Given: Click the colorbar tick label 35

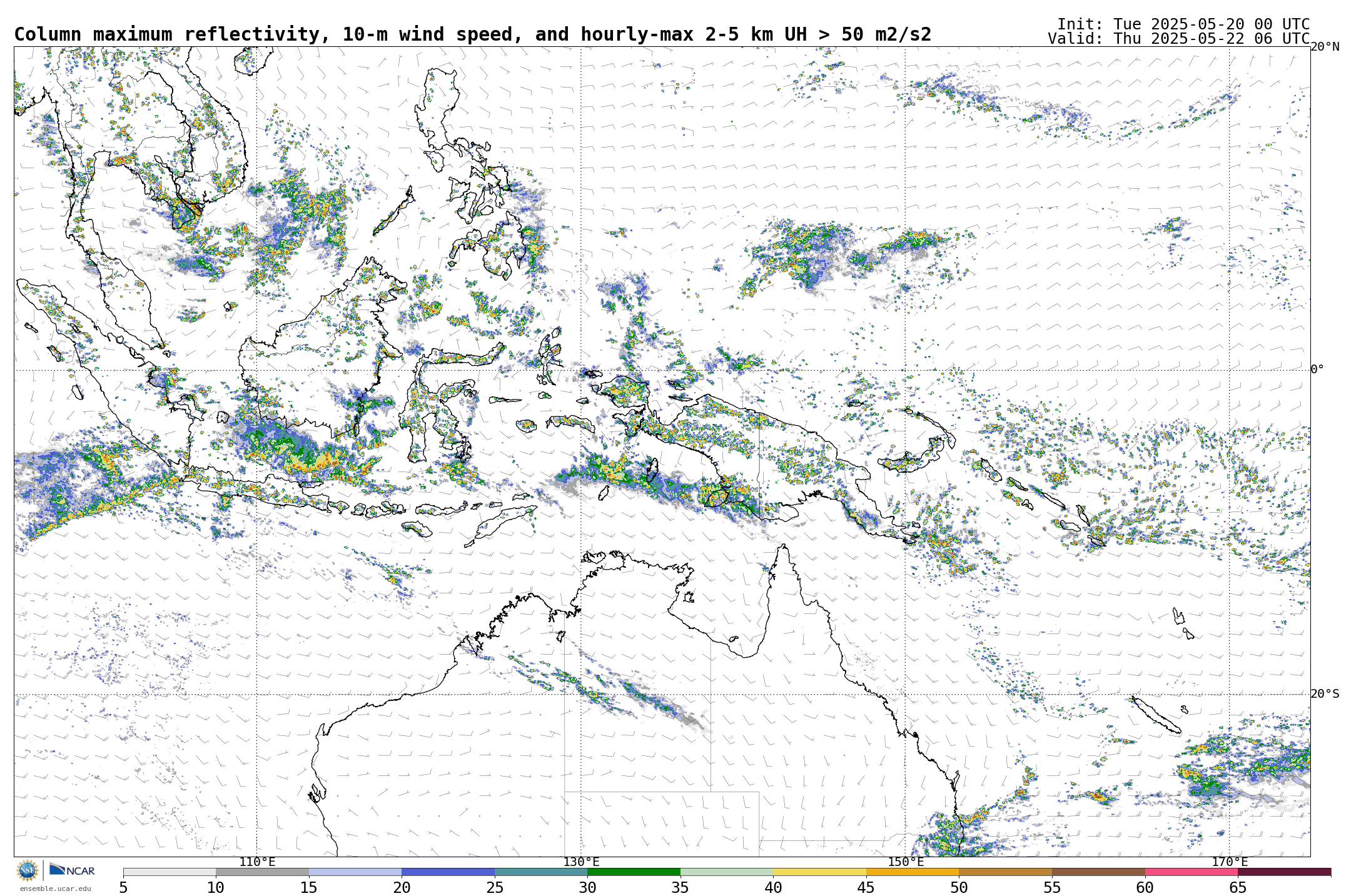Looking at the screenshot, I should click(681, 888).
